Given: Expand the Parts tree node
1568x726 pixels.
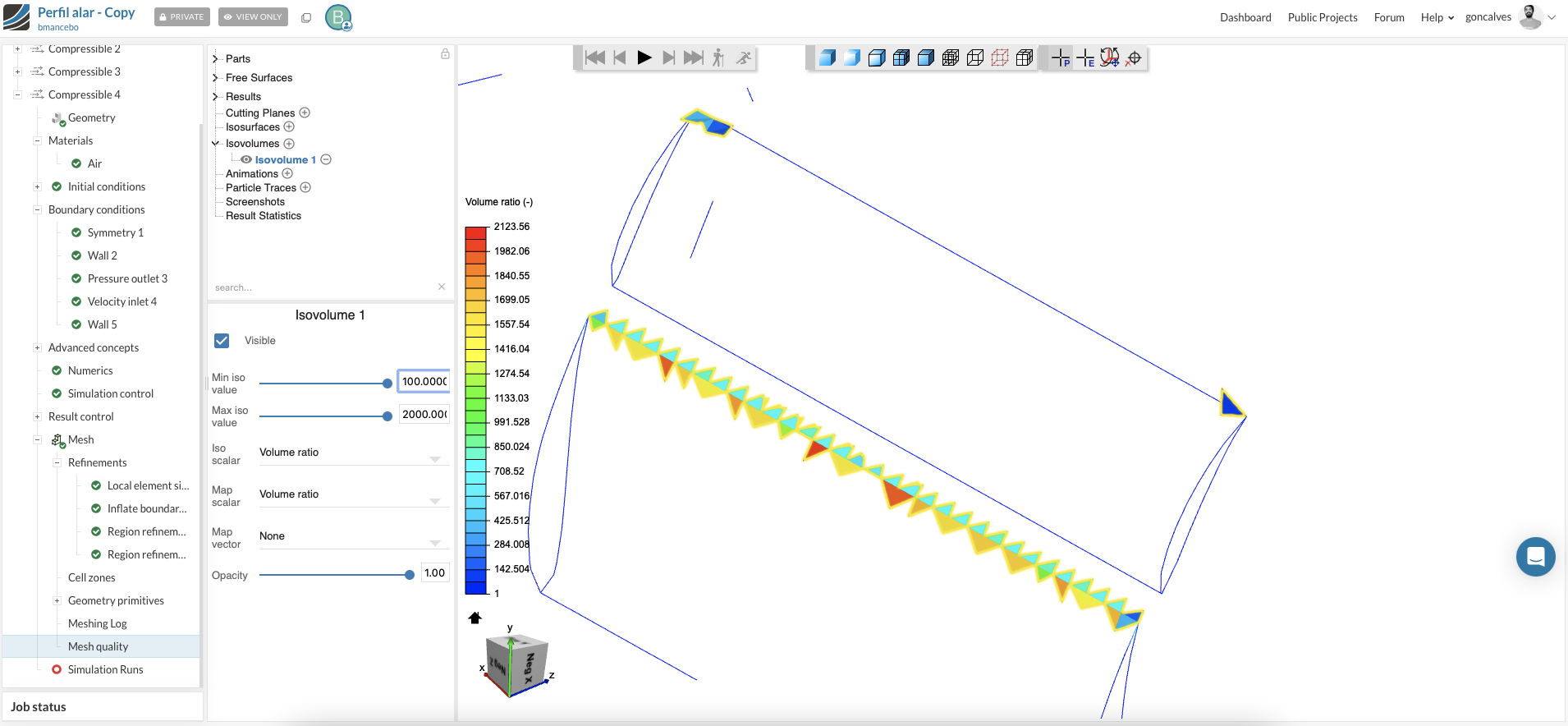Looking at the screenshot, I should tap(215, 58).
